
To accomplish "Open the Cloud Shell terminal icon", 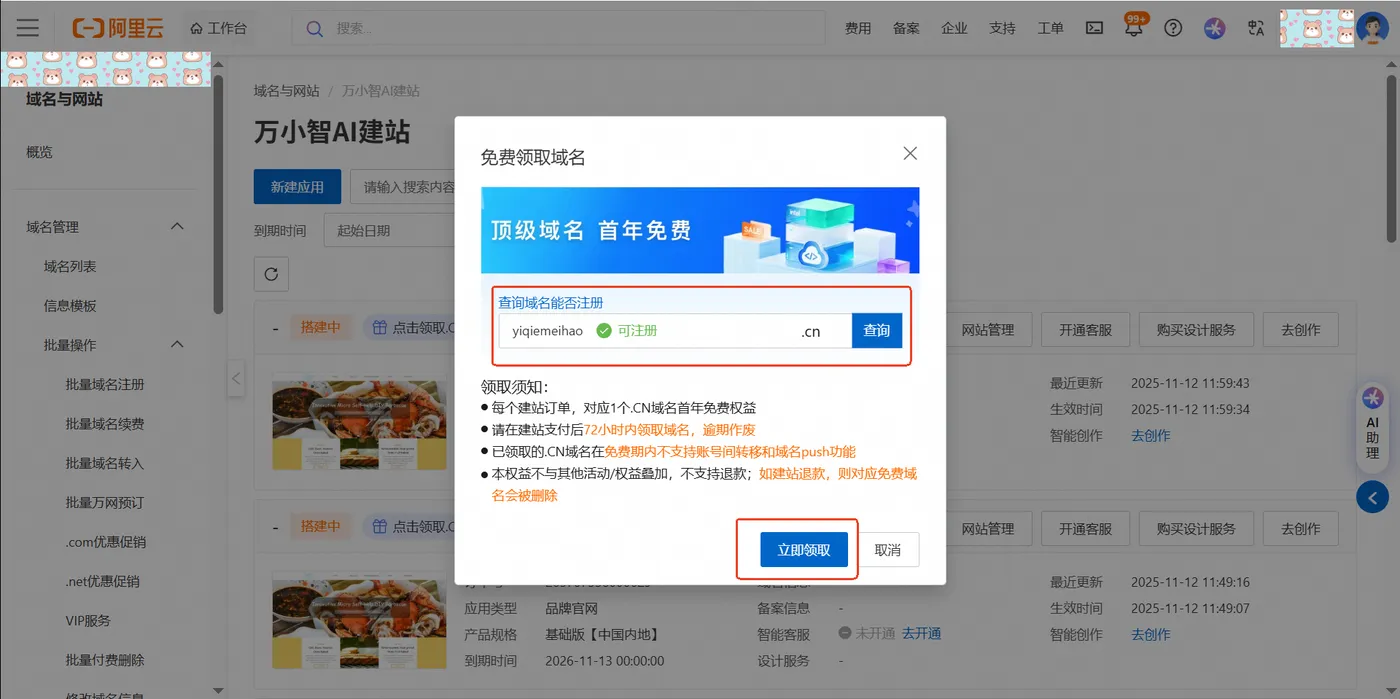I will click(1094, 27).
